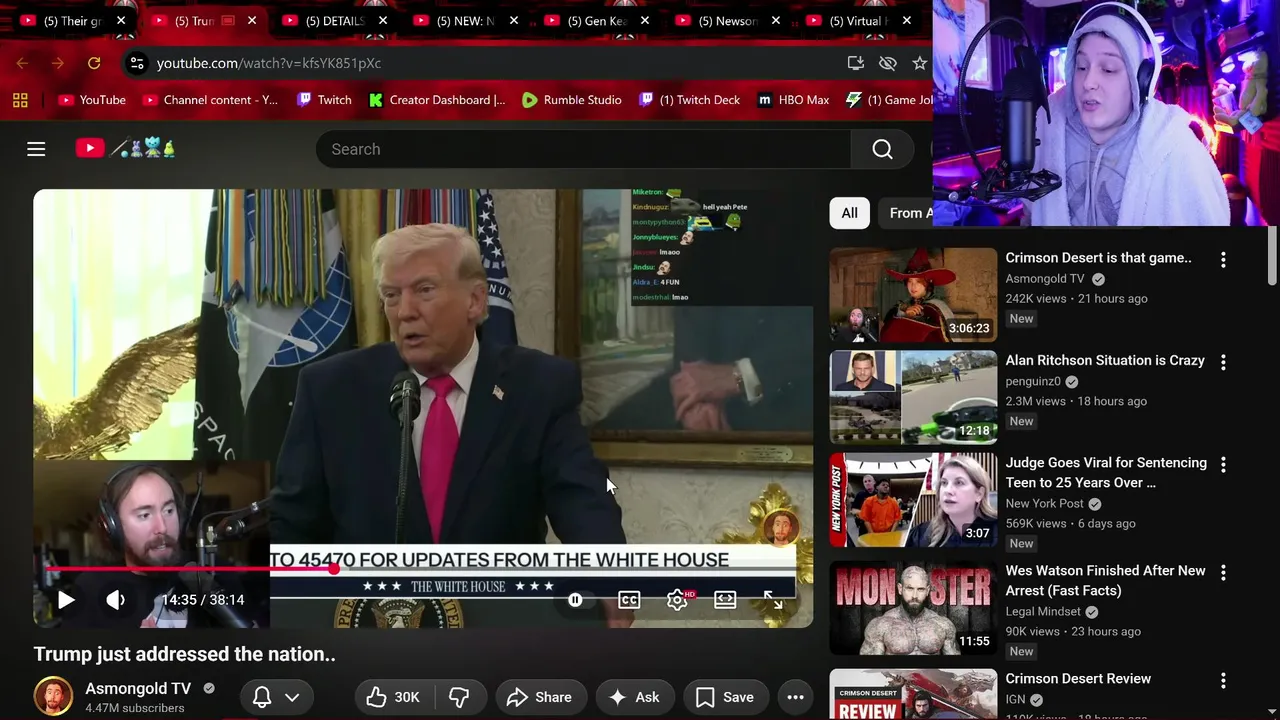Image resolution: width=1280 pixels, height=720 pixels.
Task: Open the YouTube bookmark
Action: coord(92,100)
